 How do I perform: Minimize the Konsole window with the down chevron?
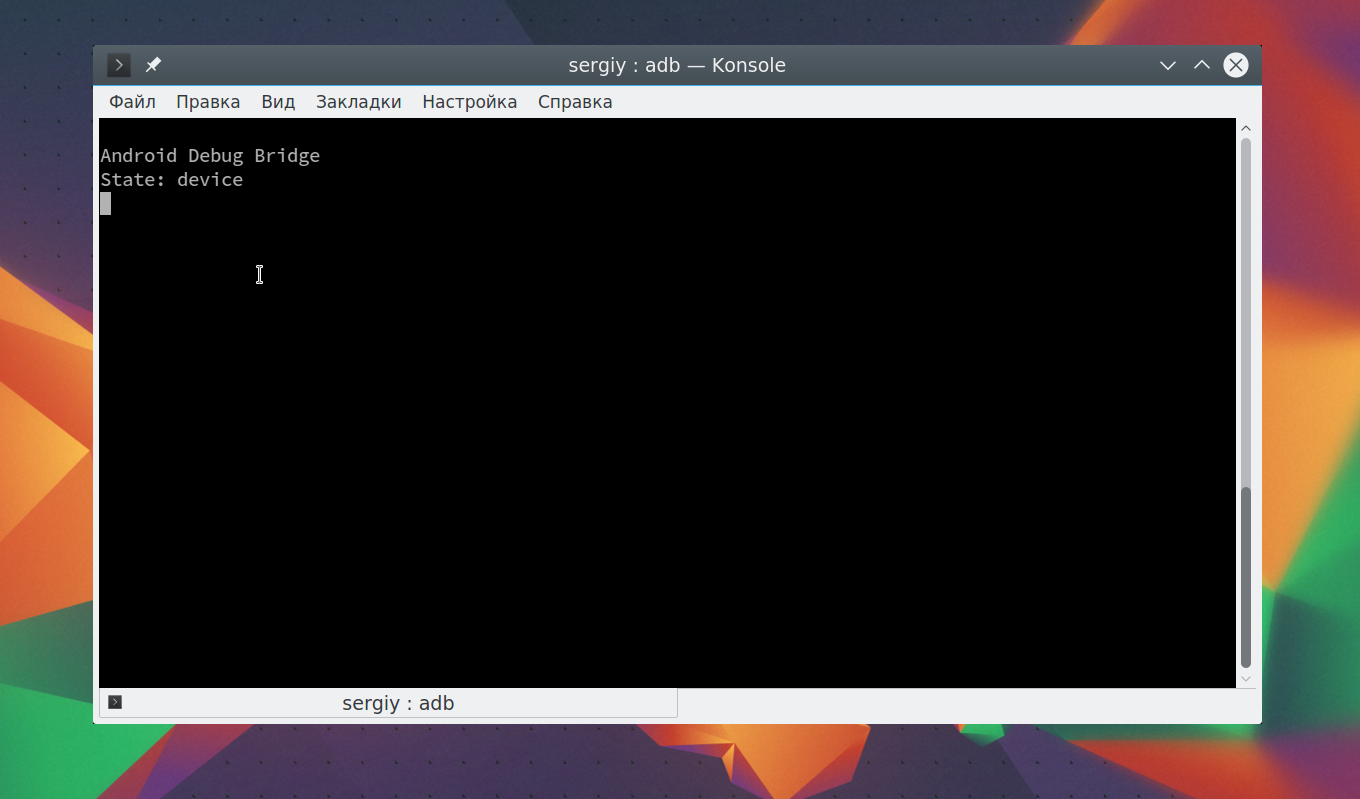click(x=1167, y=65)
